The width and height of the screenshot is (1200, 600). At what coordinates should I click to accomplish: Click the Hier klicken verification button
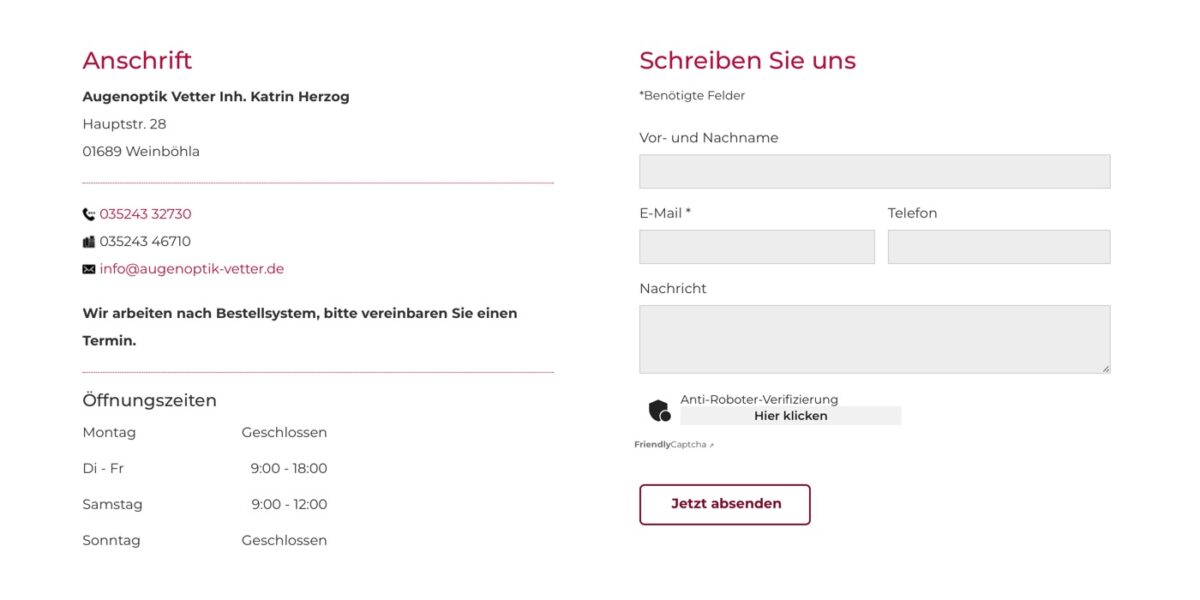tap(791, 416)
